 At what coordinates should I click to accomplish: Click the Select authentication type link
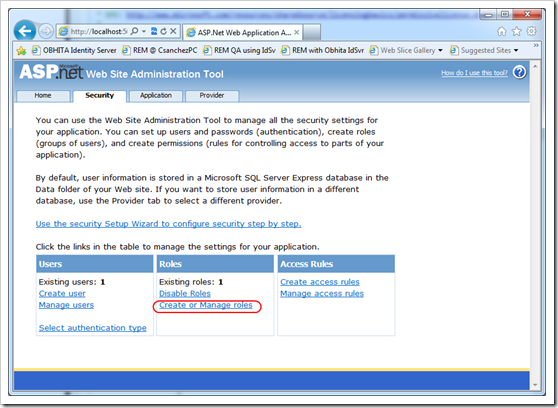click(93, 328)
